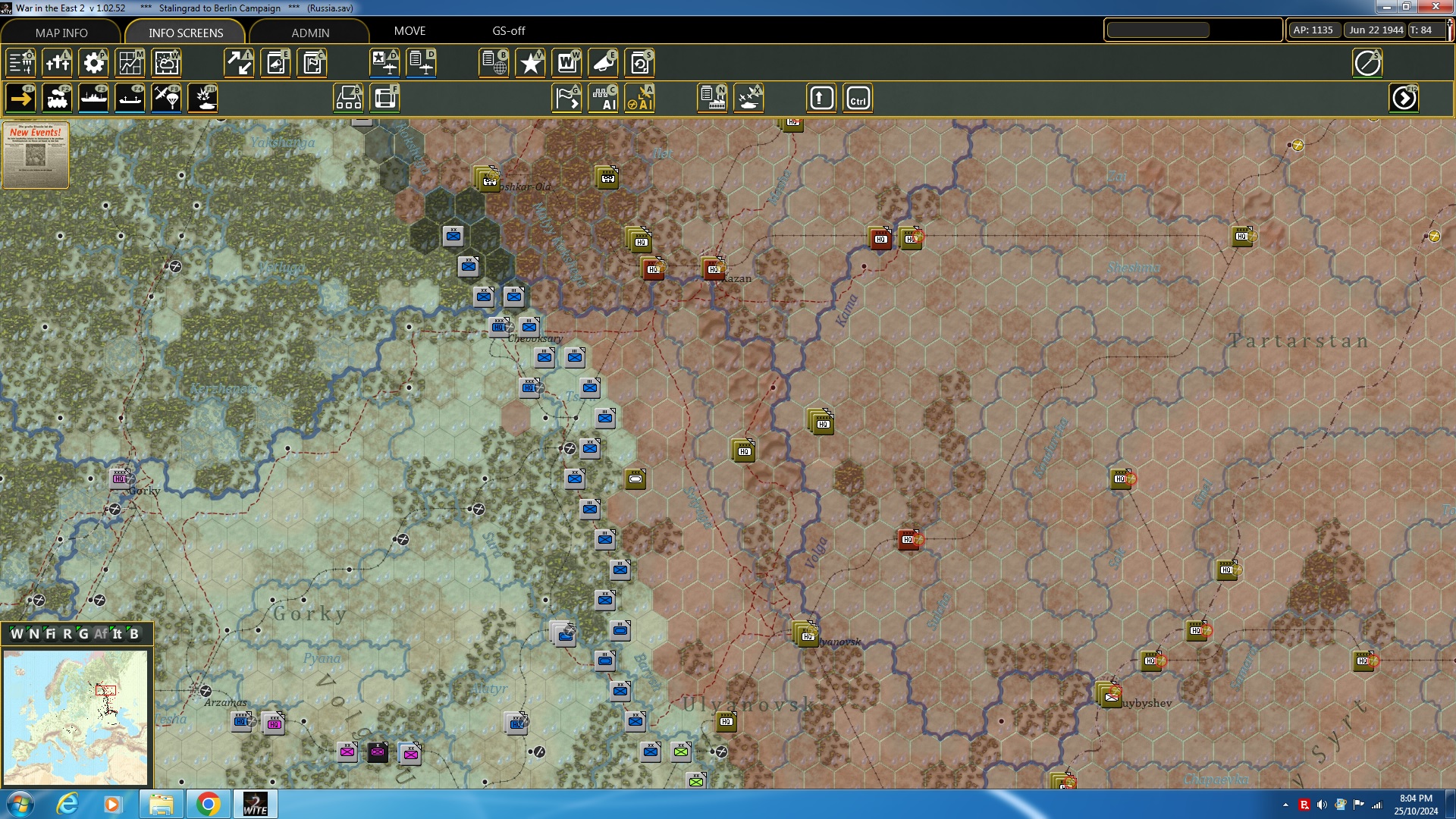1456x819 pixels.
Task: Open the Victory star icon
Action: tap(531, 63)
